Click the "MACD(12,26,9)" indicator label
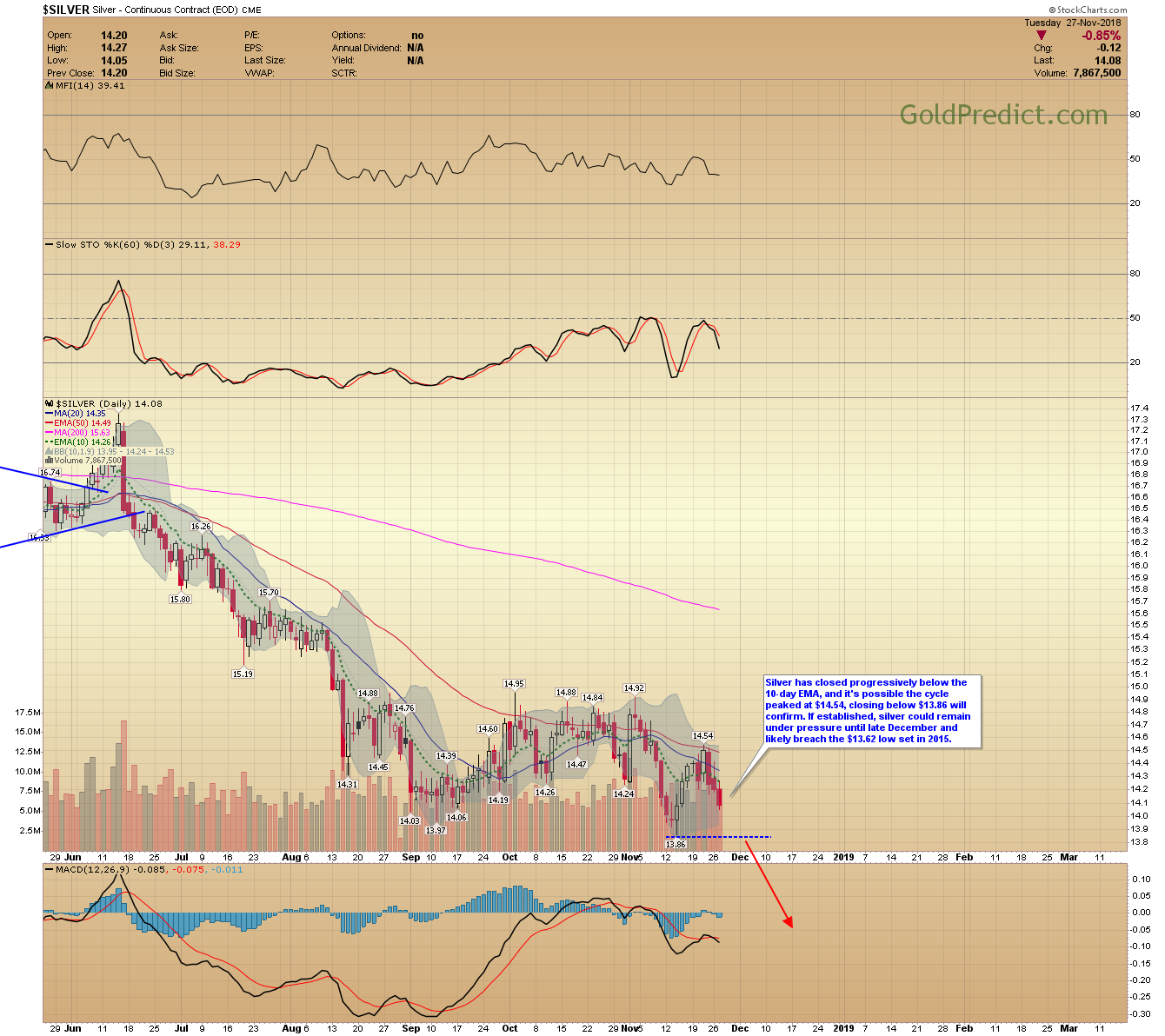Image resolution: width=1165 pixels, height=1036 pixels. pos(93,869)
